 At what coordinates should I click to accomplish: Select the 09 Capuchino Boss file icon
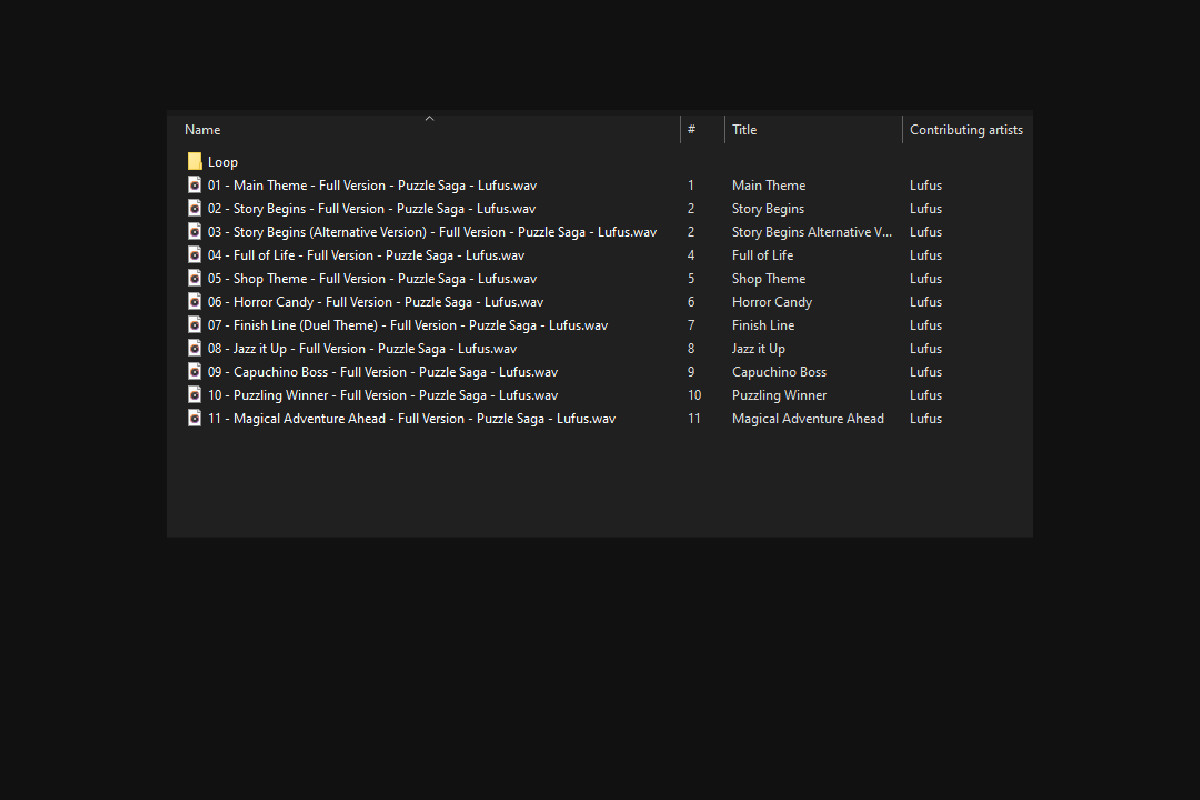pos(194,372)
